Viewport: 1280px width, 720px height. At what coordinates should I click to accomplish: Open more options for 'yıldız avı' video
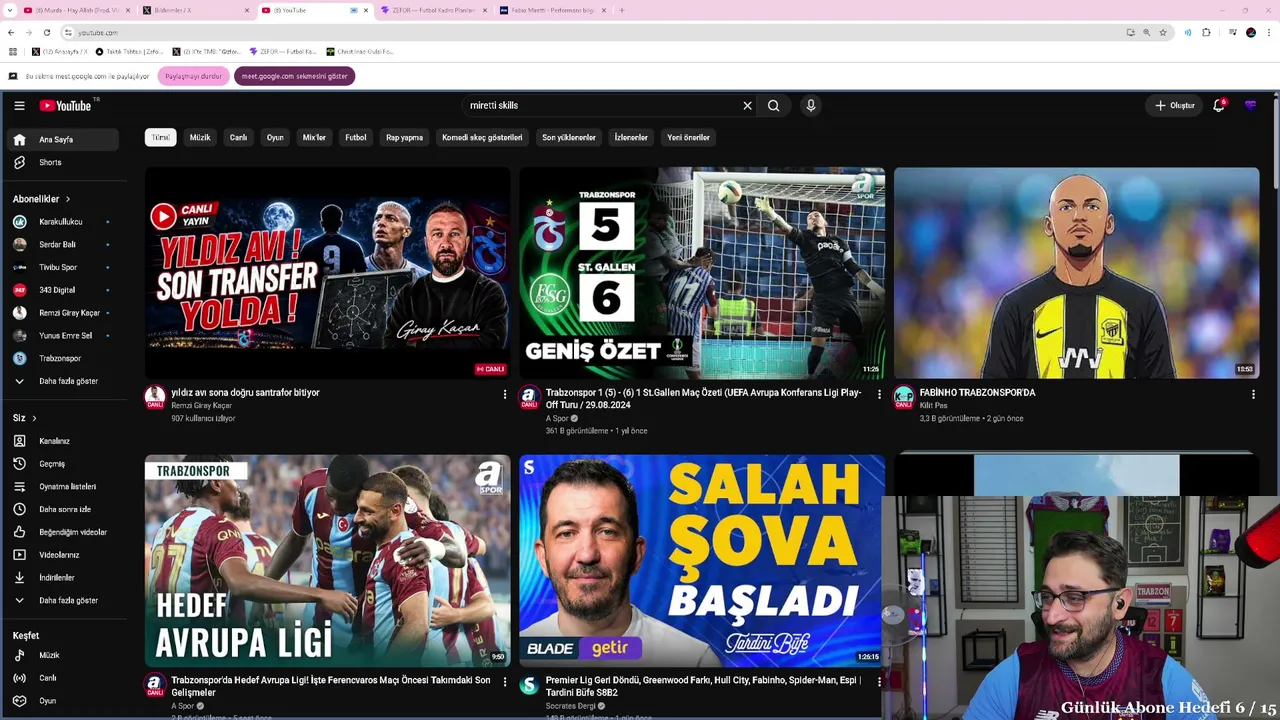click(504, 395)
